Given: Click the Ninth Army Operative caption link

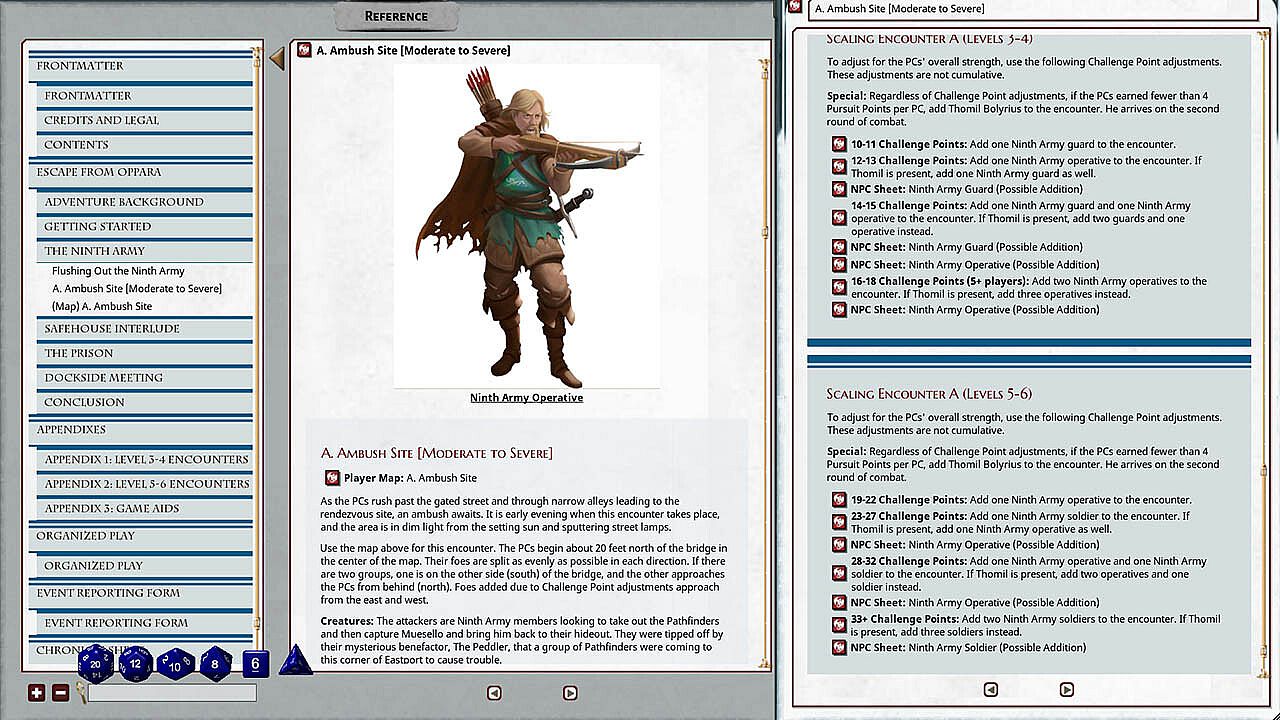Looking at the screenshot, I should 526,398.
